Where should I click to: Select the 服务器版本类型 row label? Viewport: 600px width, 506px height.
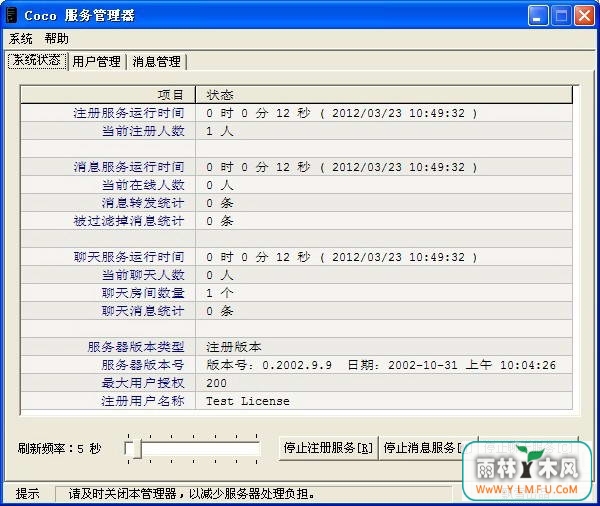[x=136, y=347]
